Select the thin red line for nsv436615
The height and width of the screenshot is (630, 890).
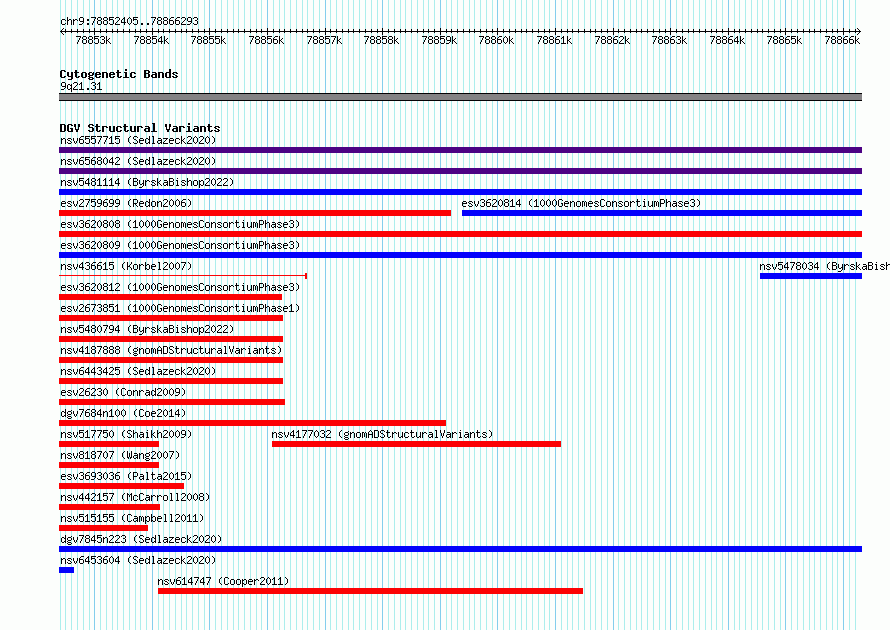point(183,276)
